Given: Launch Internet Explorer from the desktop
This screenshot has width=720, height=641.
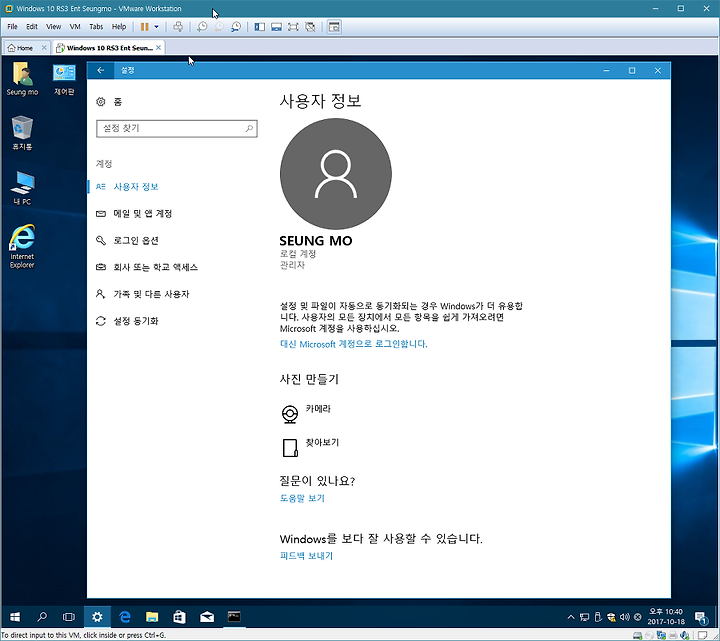Looking at the screenshot, I should [22, 247].
